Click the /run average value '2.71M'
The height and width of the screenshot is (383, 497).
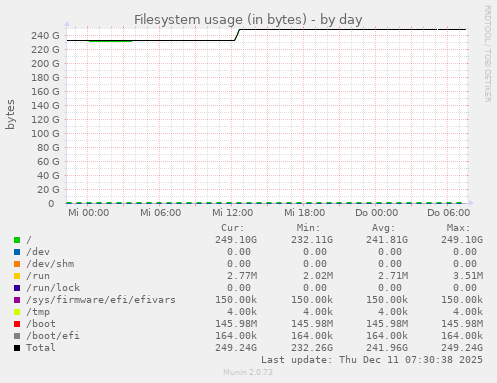point(393,276)
